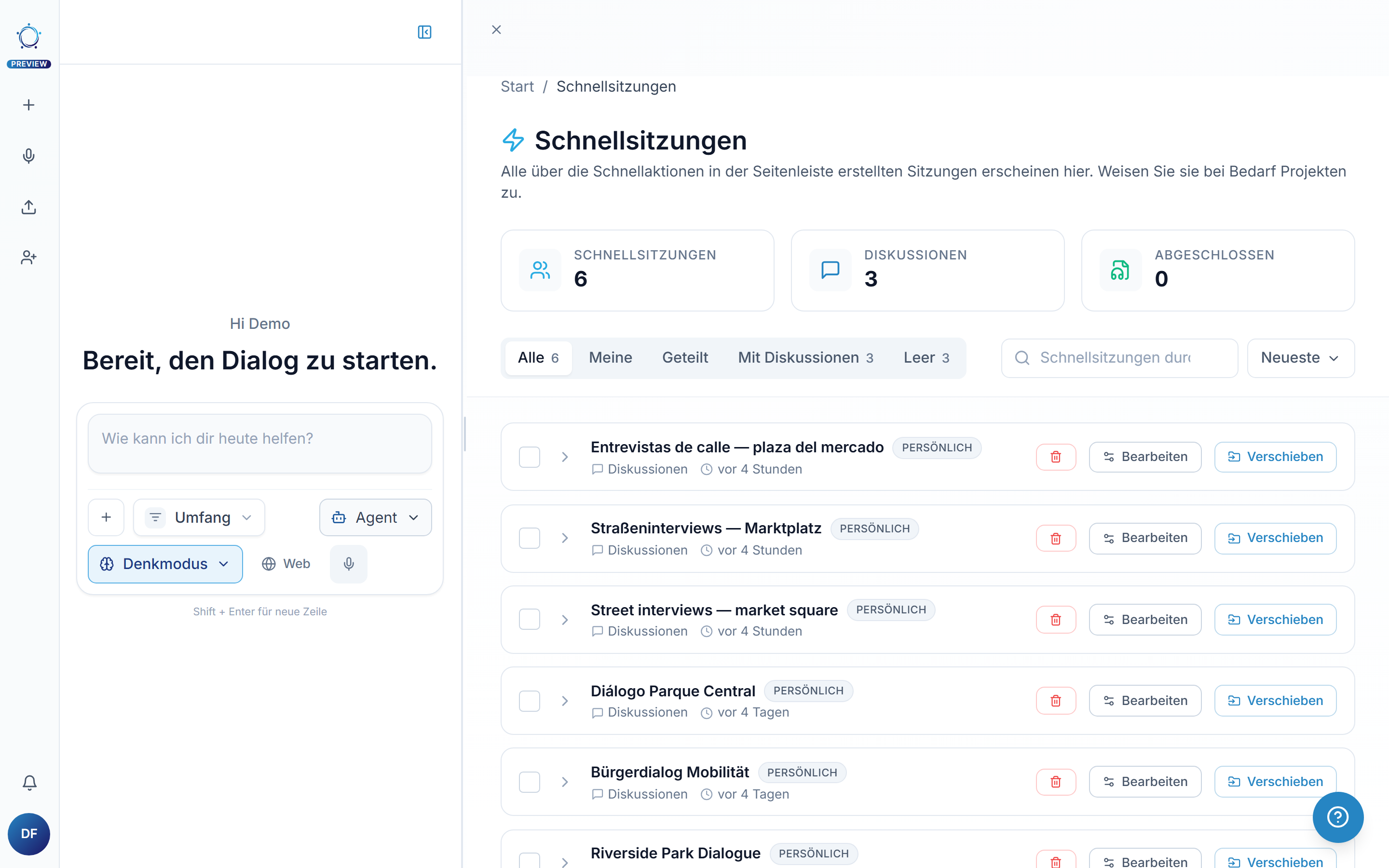
Task: Open the Umfang dropdown
Action: (x=199, y=517)
